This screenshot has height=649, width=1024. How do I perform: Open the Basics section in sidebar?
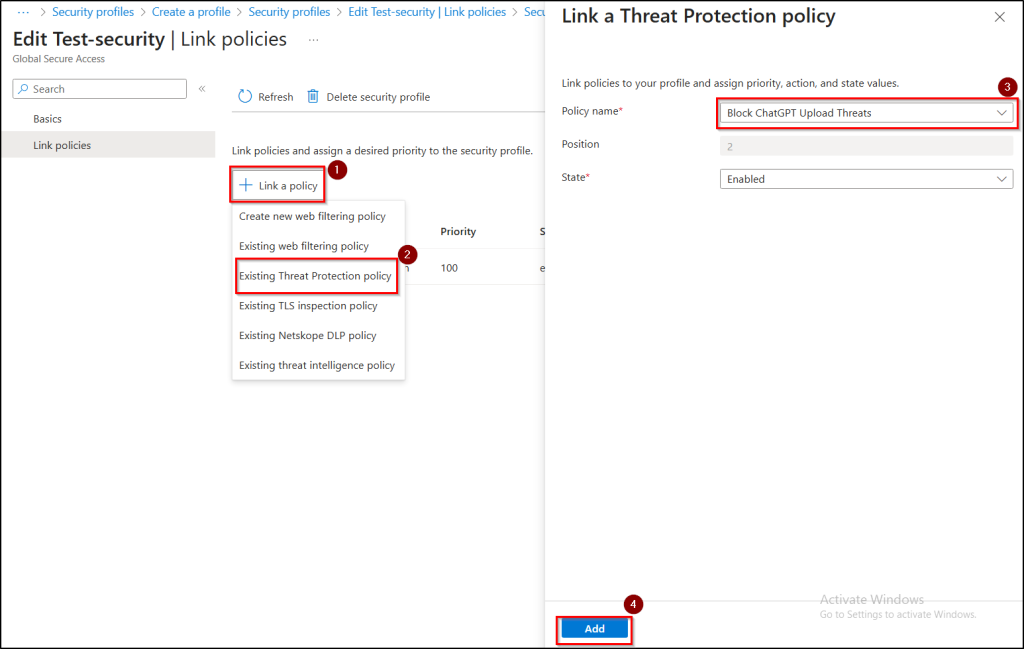click(x=47, y=119)
